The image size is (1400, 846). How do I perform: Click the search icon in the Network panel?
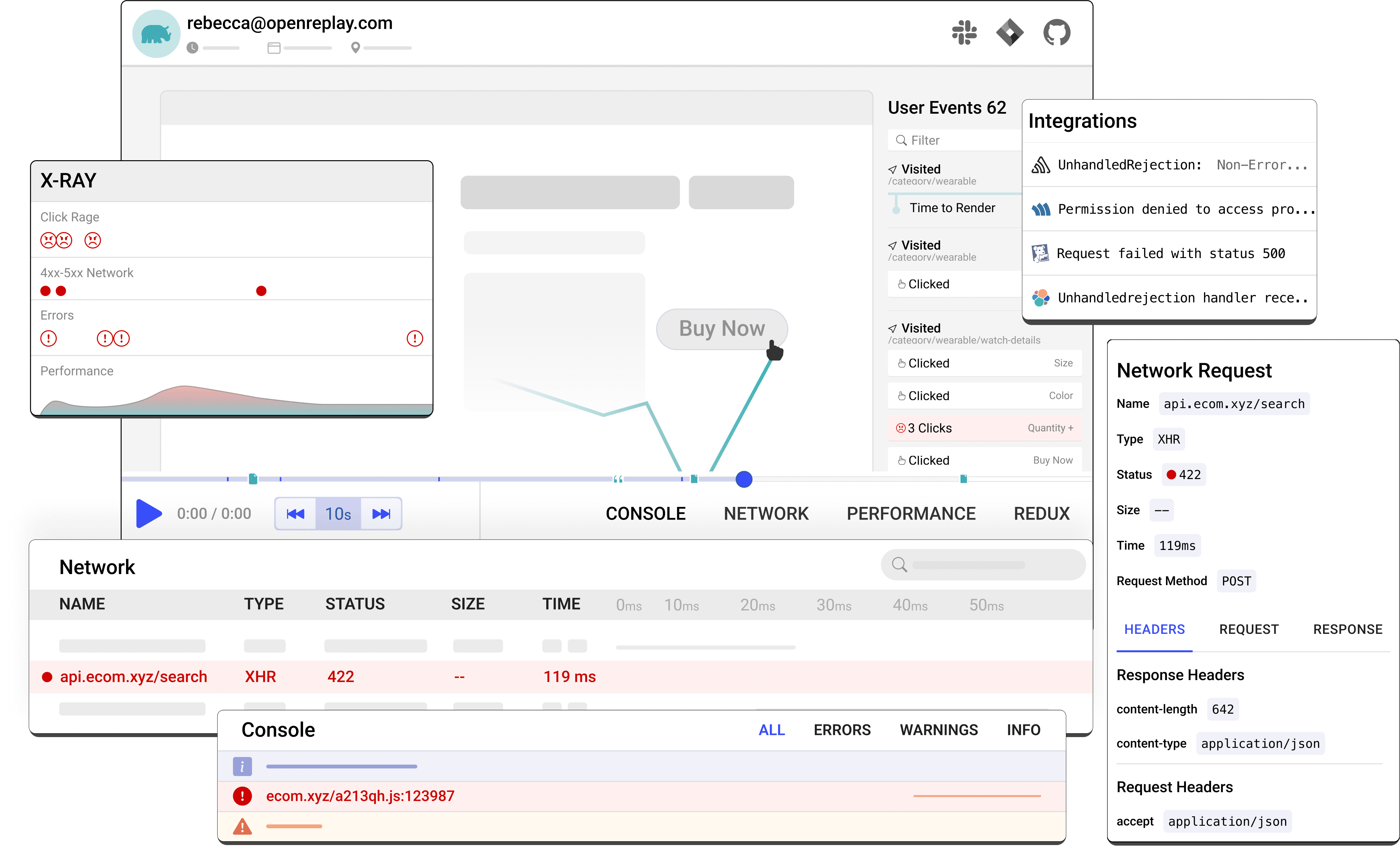tap(898, 564)
